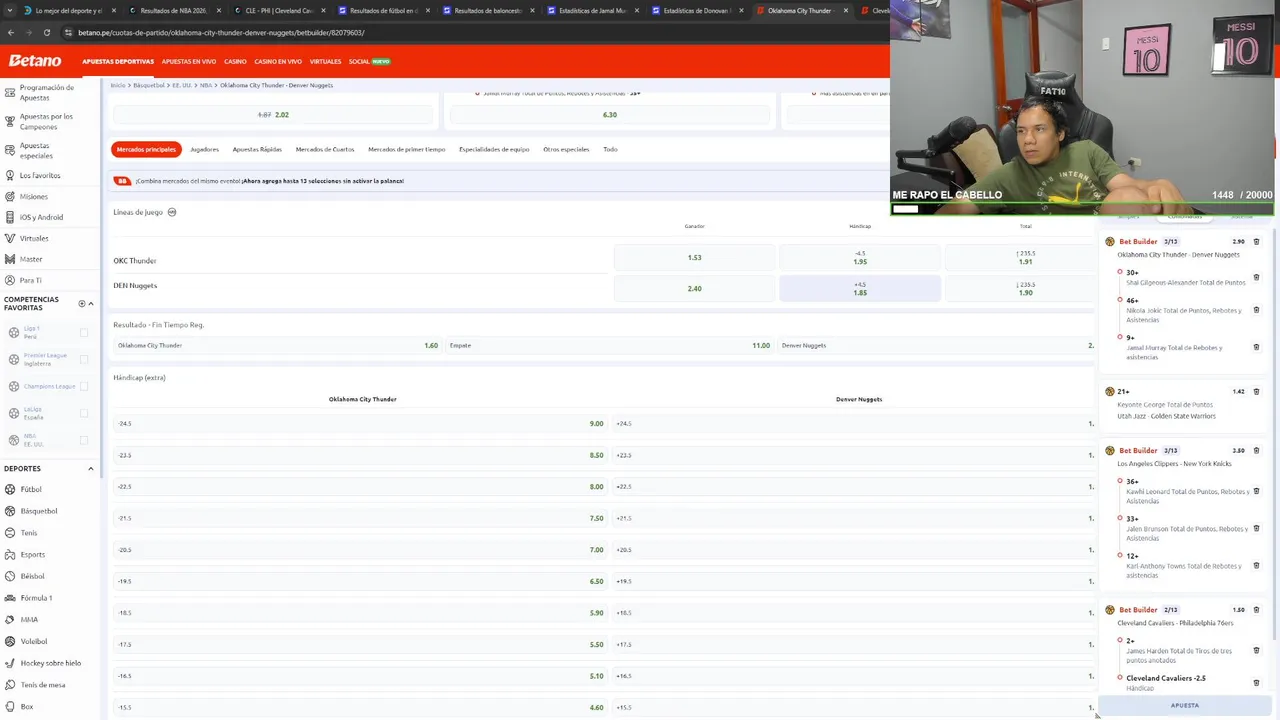Select the Hockey sobre hielo icon
Viewport: 1280px width, 720px height.
10,663
